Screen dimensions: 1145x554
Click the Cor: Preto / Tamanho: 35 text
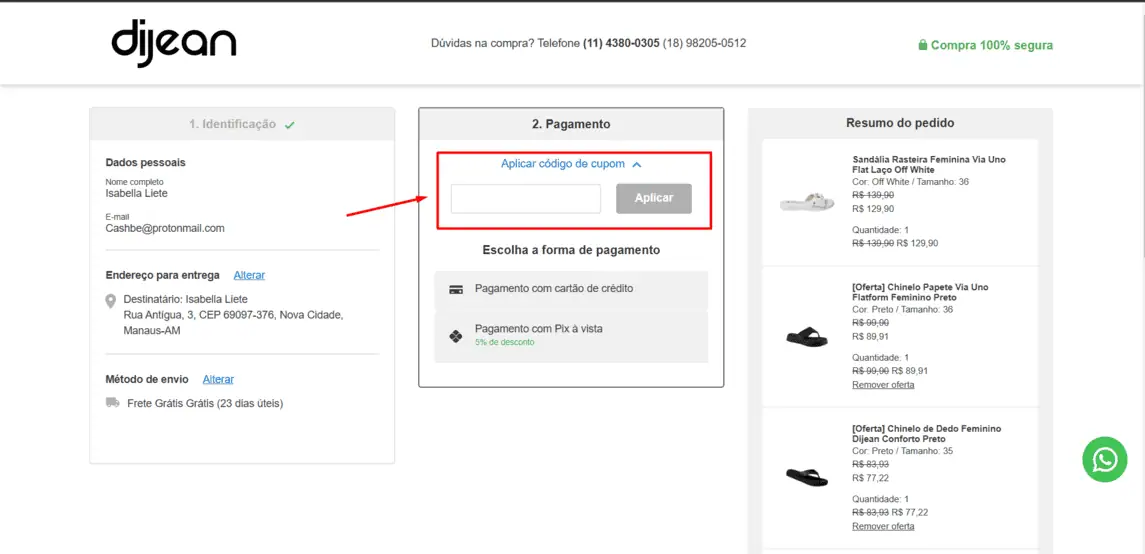tap(905, 451)
